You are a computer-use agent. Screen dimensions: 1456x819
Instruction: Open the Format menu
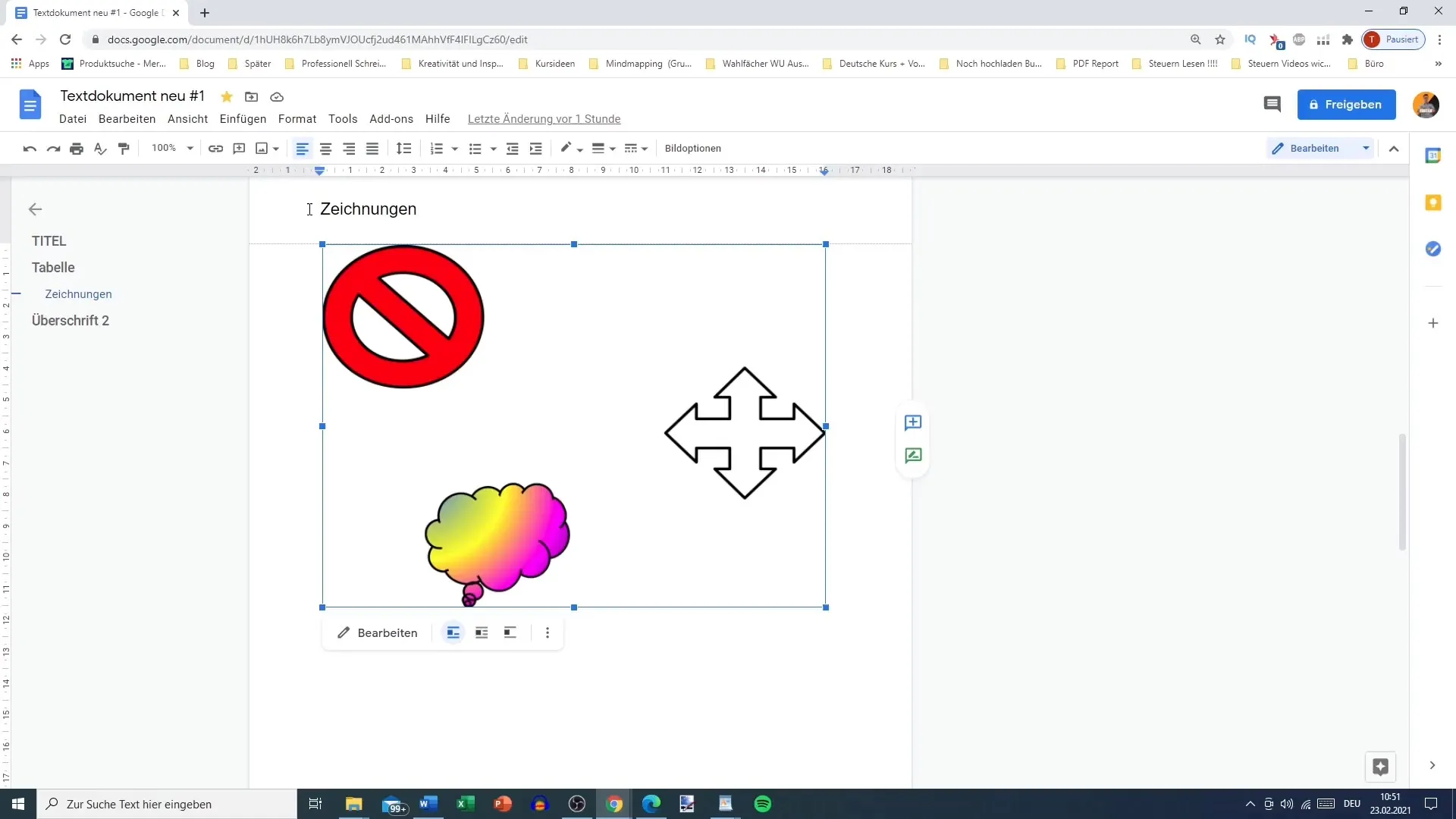[x=297, y=119]
